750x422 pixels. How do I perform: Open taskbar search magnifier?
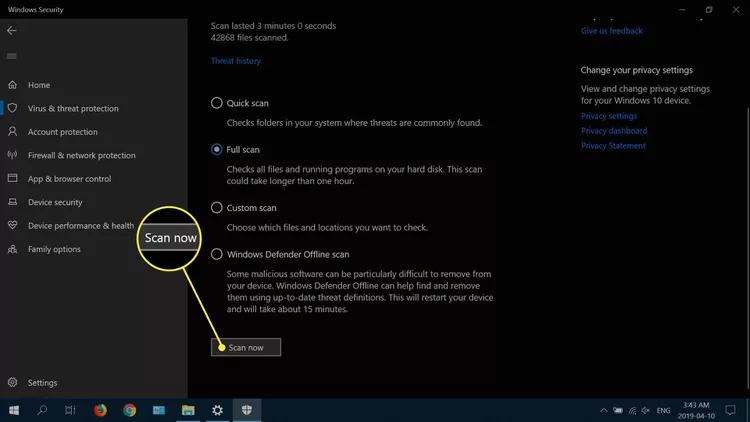coord(42,410)
